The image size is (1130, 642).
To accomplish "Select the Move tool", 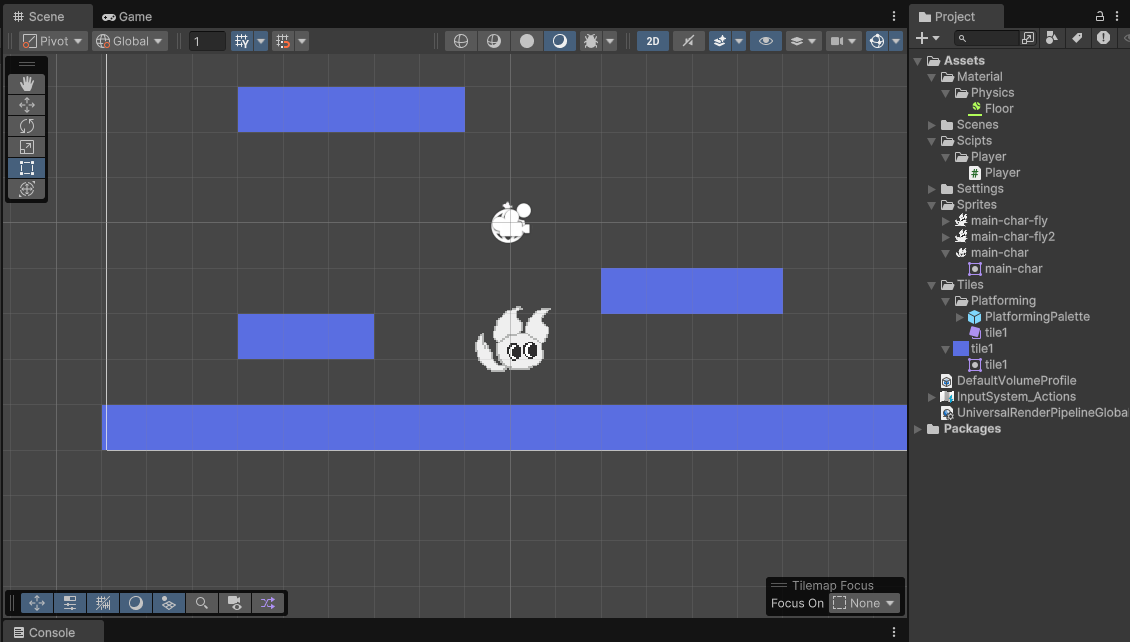I will pos(27,105).
